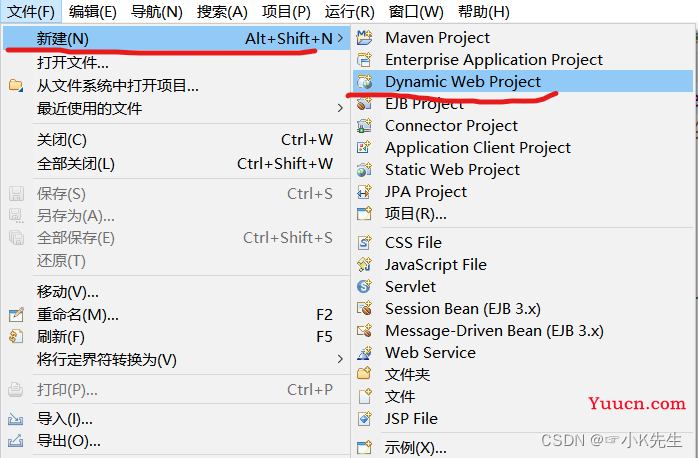698x458 pixels.
Task: Click the Application Client Project icon
Action: coord(365,148)
